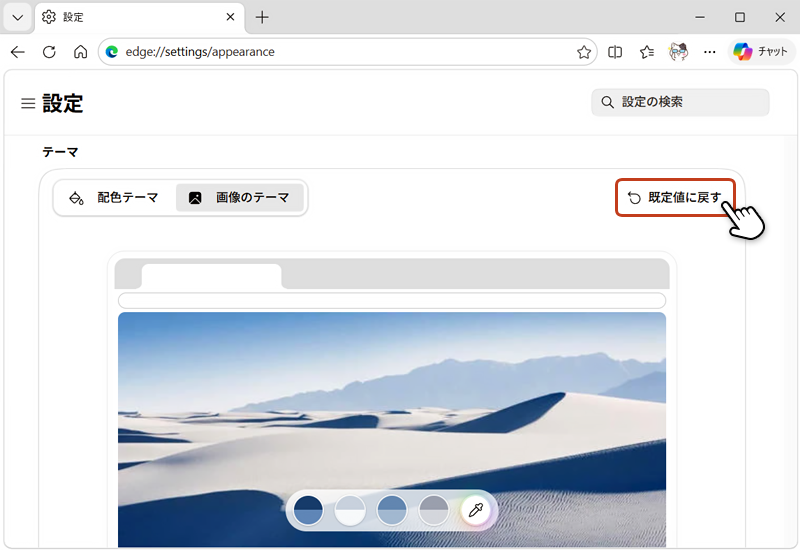Go back with the back arrow
This screenshot has height=550, width=800.
[x=18, y=52]
